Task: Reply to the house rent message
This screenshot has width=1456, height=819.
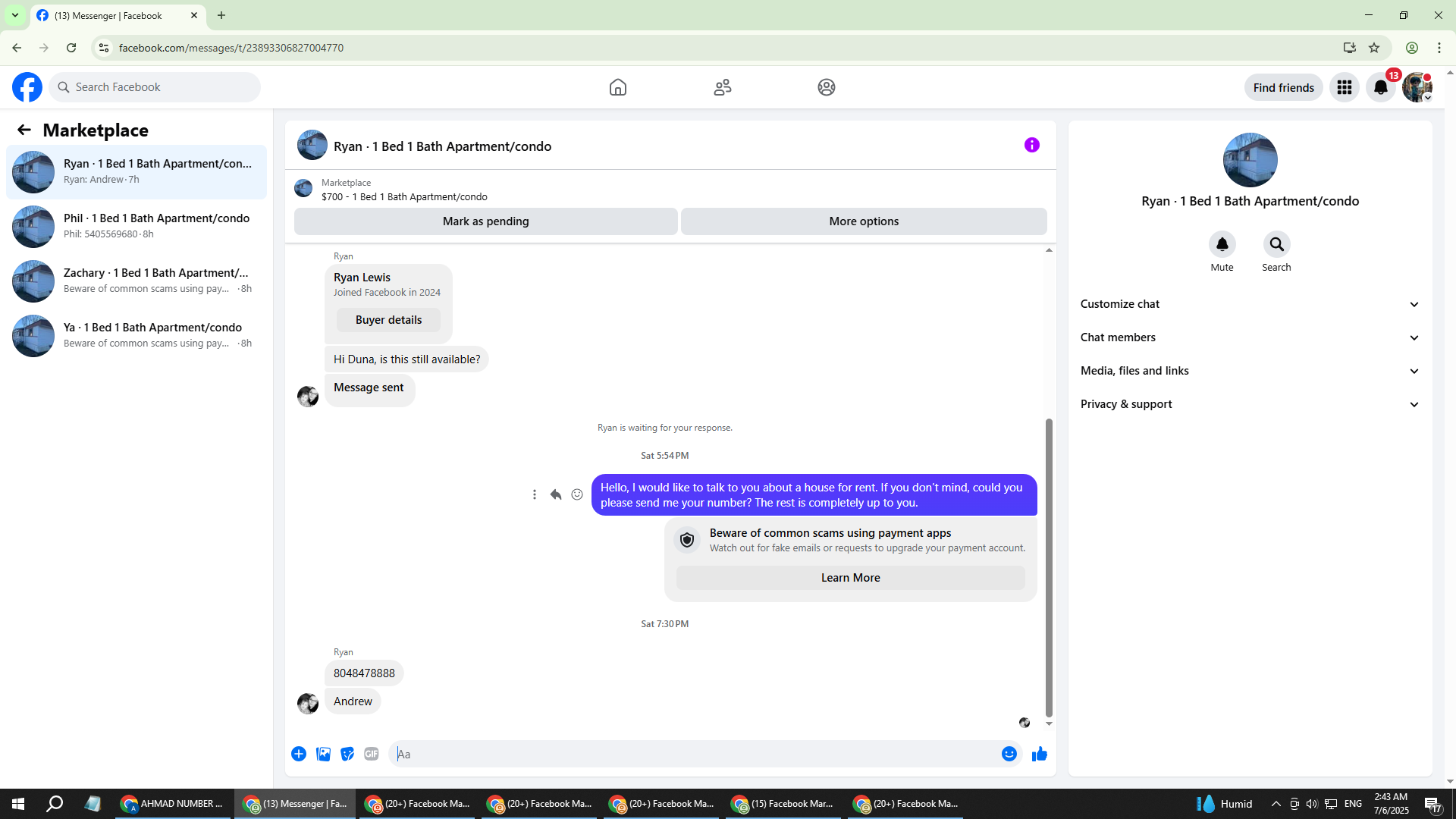Action: click(556, 494)
